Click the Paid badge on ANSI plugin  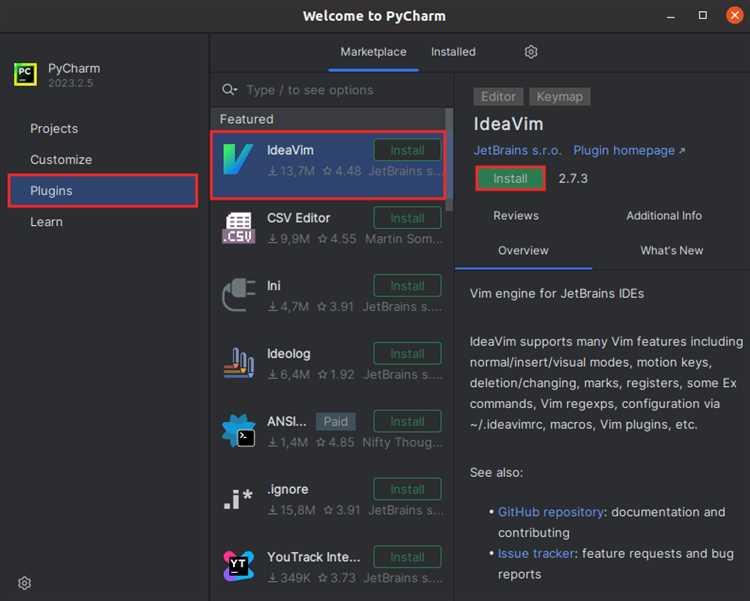pos(336,422)
